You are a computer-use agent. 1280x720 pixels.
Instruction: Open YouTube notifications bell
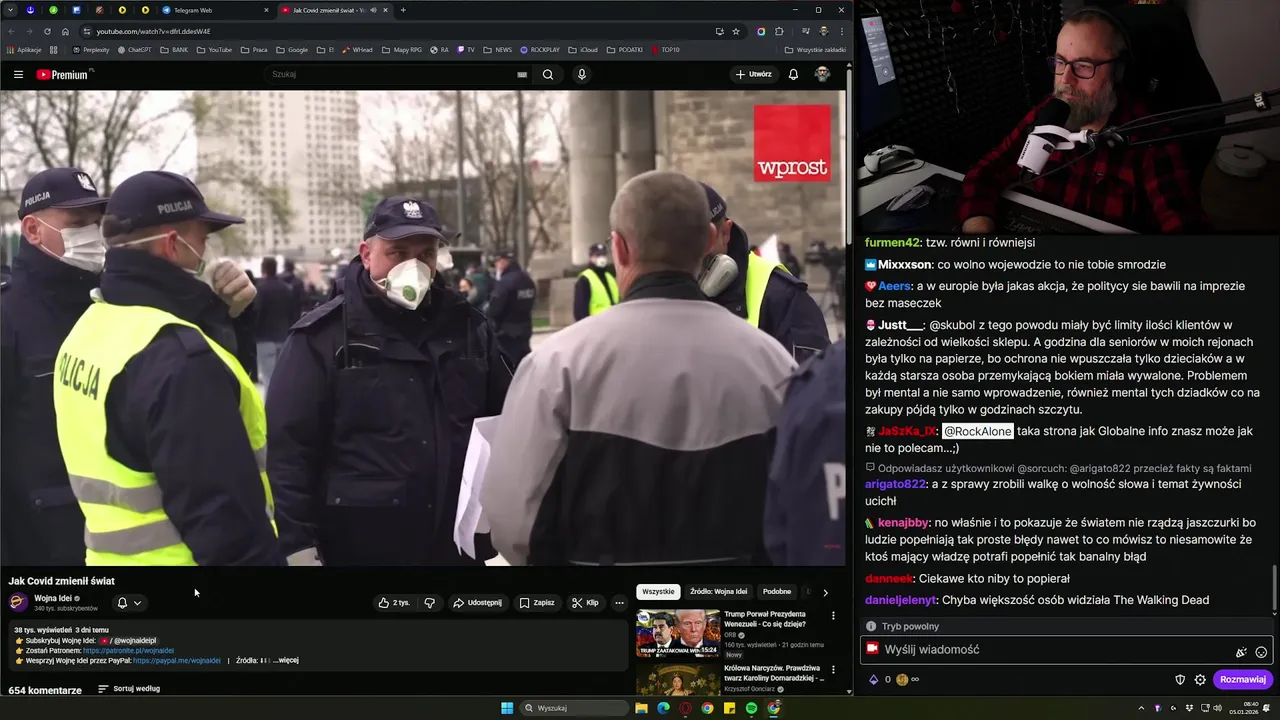click(793, 74)
